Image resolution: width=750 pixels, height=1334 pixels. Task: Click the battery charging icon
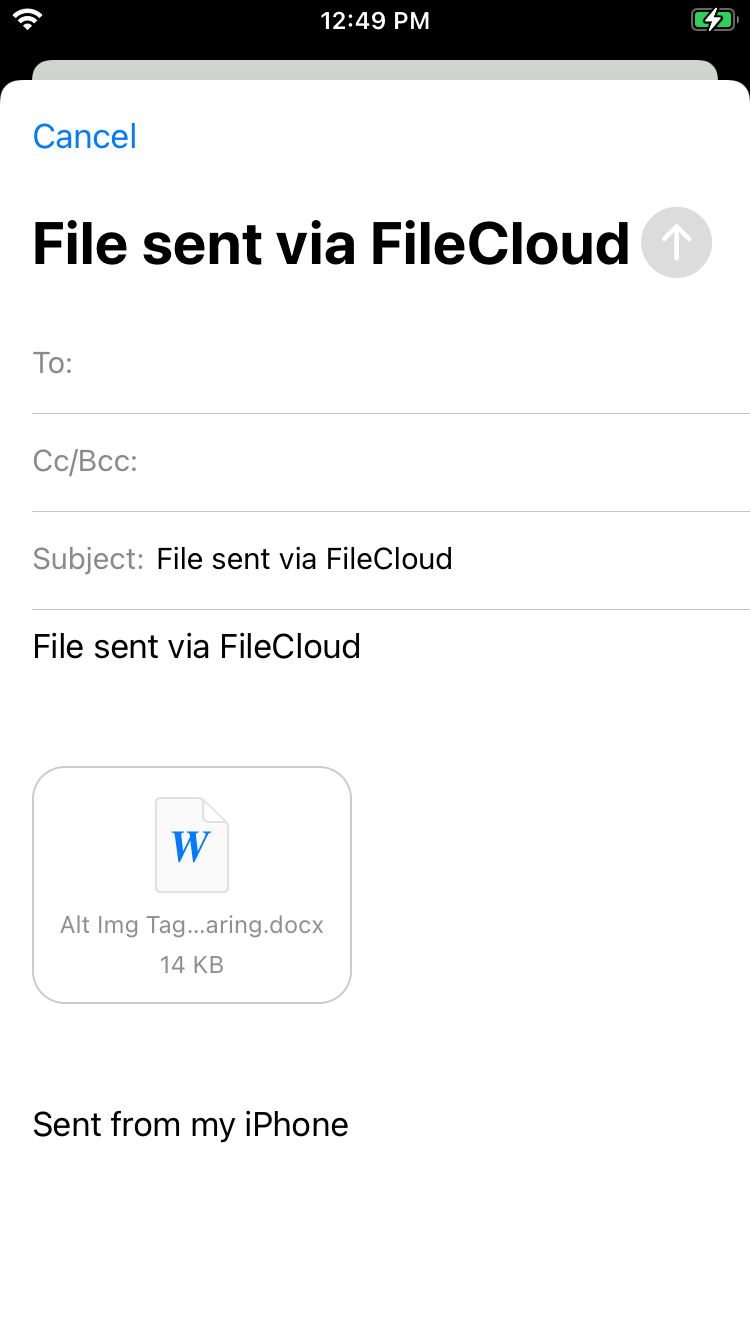[712, 20]
